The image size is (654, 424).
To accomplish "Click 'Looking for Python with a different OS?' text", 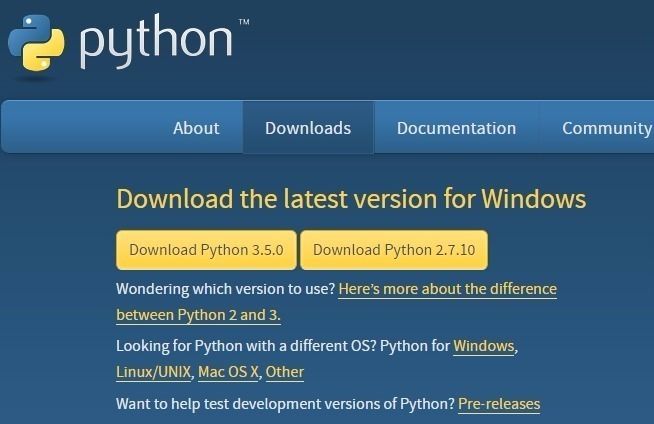I will [x=247, y=346].
